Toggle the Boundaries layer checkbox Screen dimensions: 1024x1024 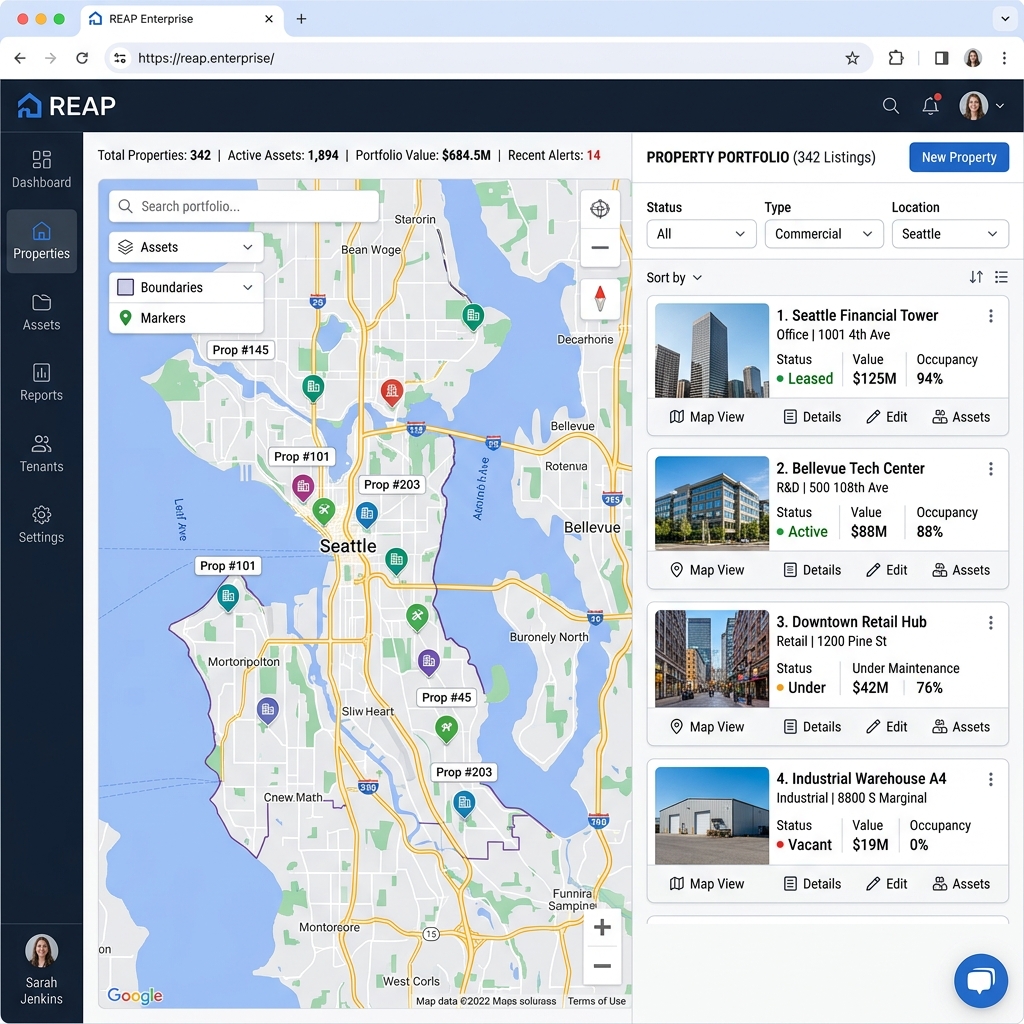(x=125, y=287)
